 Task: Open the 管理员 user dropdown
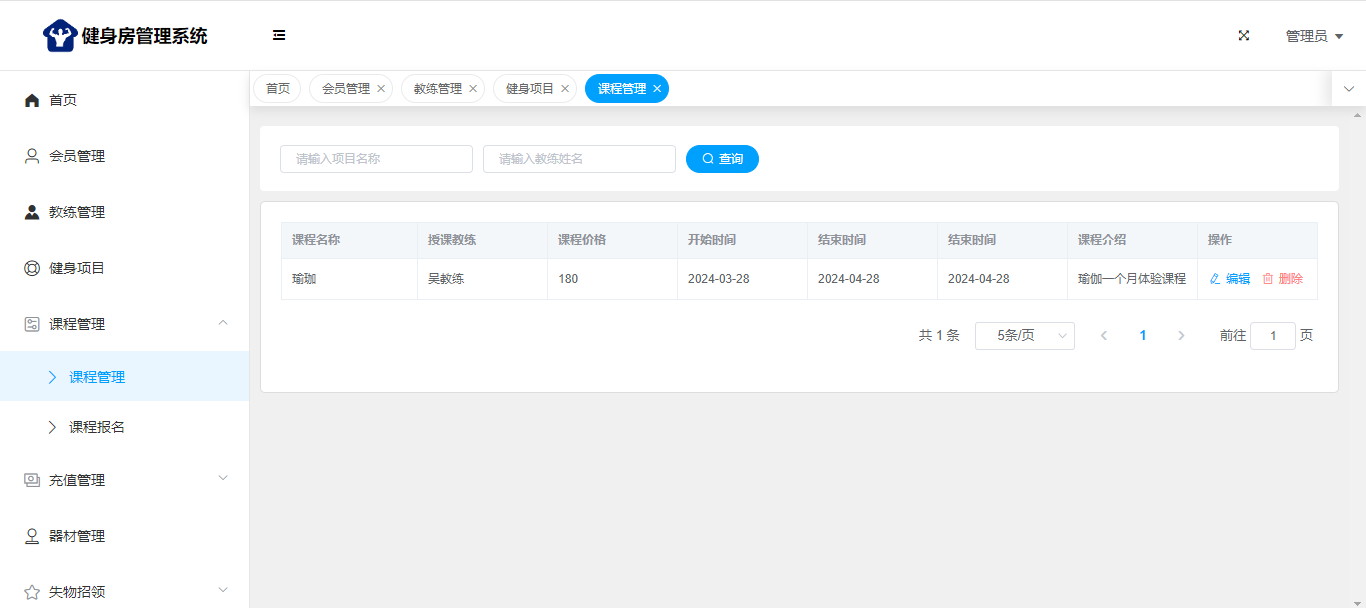[x=1313, y=36]
